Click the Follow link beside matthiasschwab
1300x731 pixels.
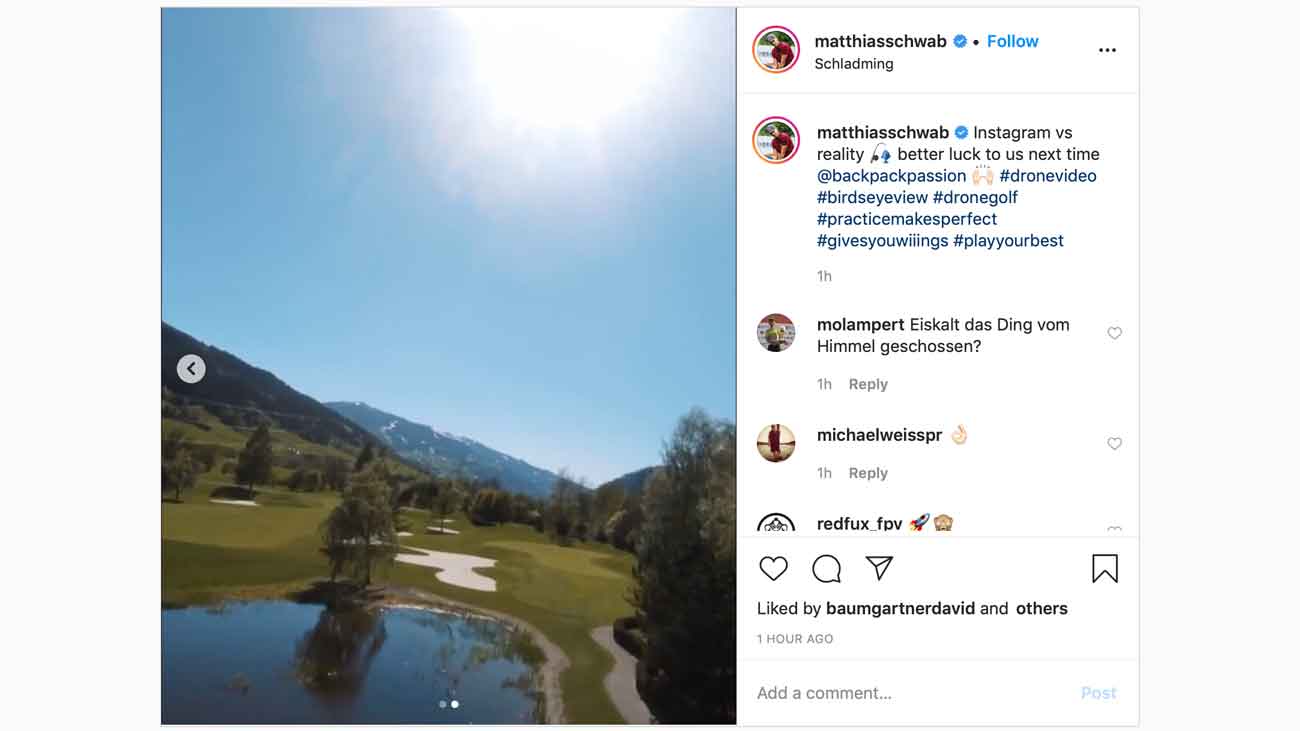coord(1012,41)
